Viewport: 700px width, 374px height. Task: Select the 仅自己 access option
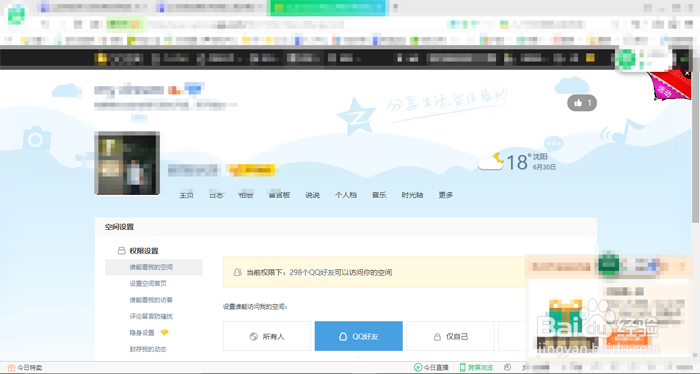point(450,336)
